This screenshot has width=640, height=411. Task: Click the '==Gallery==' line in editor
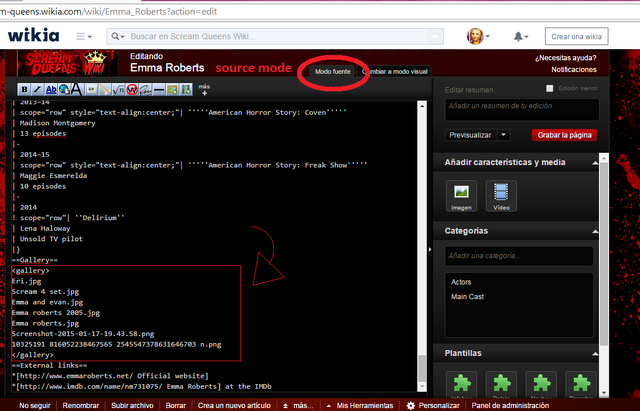tap(35, 260)
